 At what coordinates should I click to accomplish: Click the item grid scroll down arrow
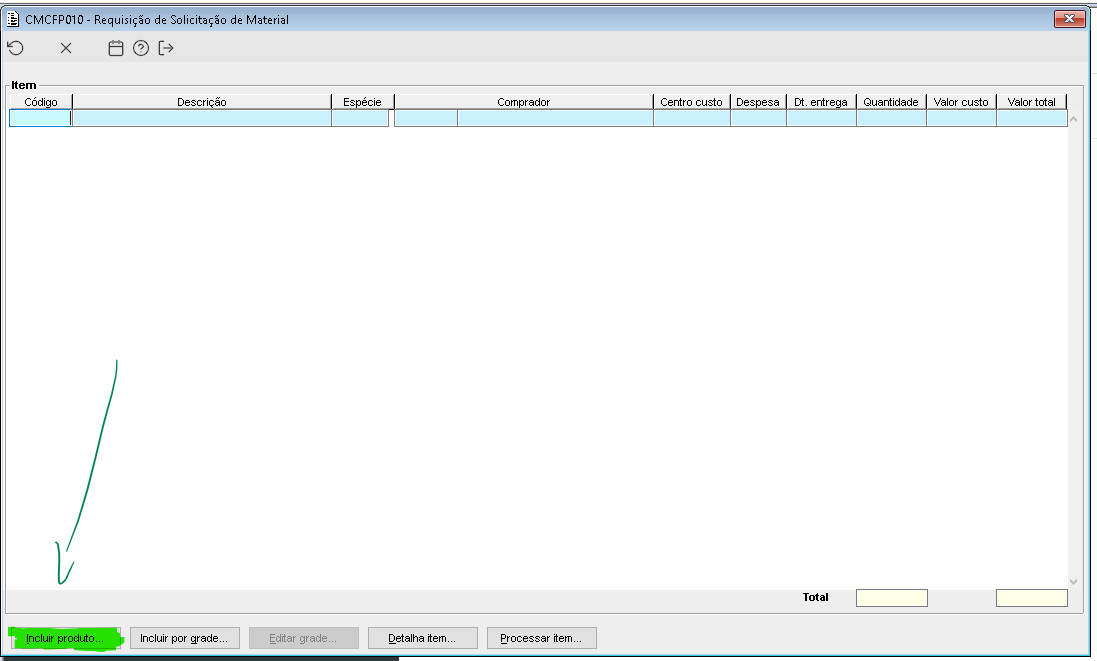pyautogui.click(x=1074, y=581)
